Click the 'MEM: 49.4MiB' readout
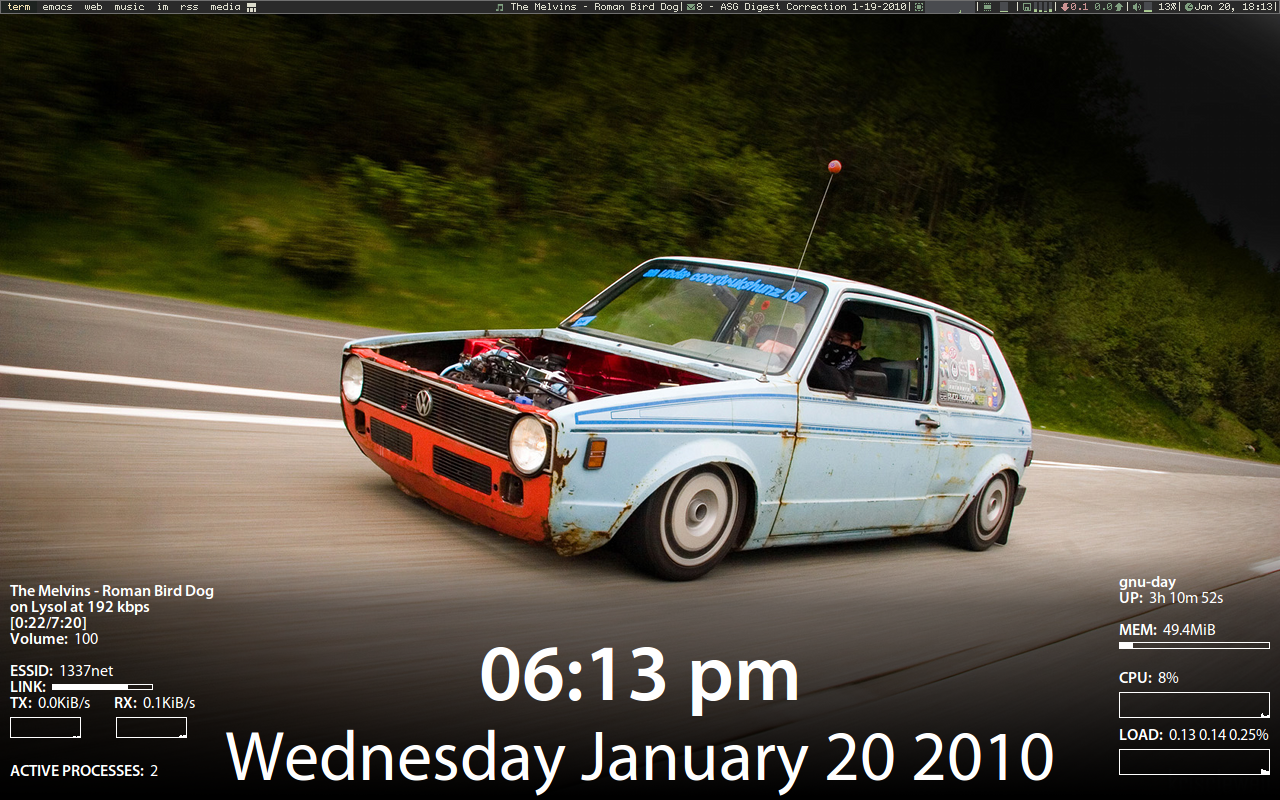The image size is (1280, 800). coord(1167,630)
